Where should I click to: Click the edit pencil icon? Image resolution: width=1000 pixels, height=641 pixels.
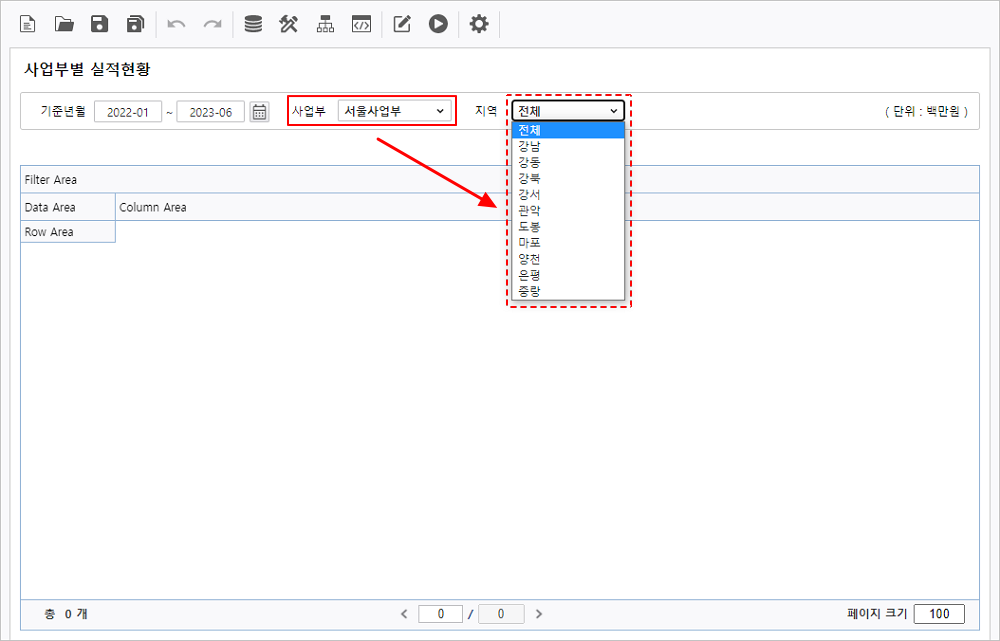[x=402, y=24]
